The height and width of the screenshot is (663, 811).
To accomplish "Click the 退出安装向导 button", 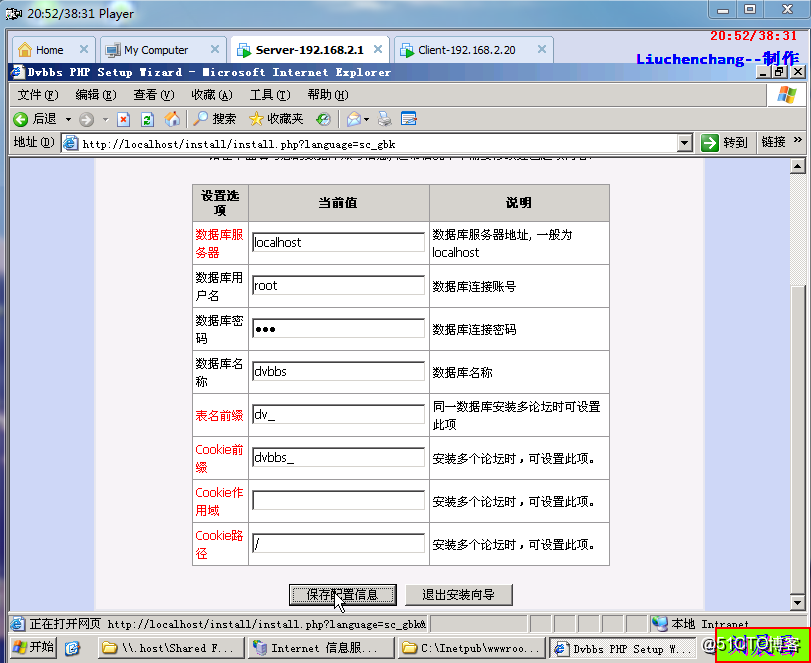I will pyautogui.click(x=459, y=595).
